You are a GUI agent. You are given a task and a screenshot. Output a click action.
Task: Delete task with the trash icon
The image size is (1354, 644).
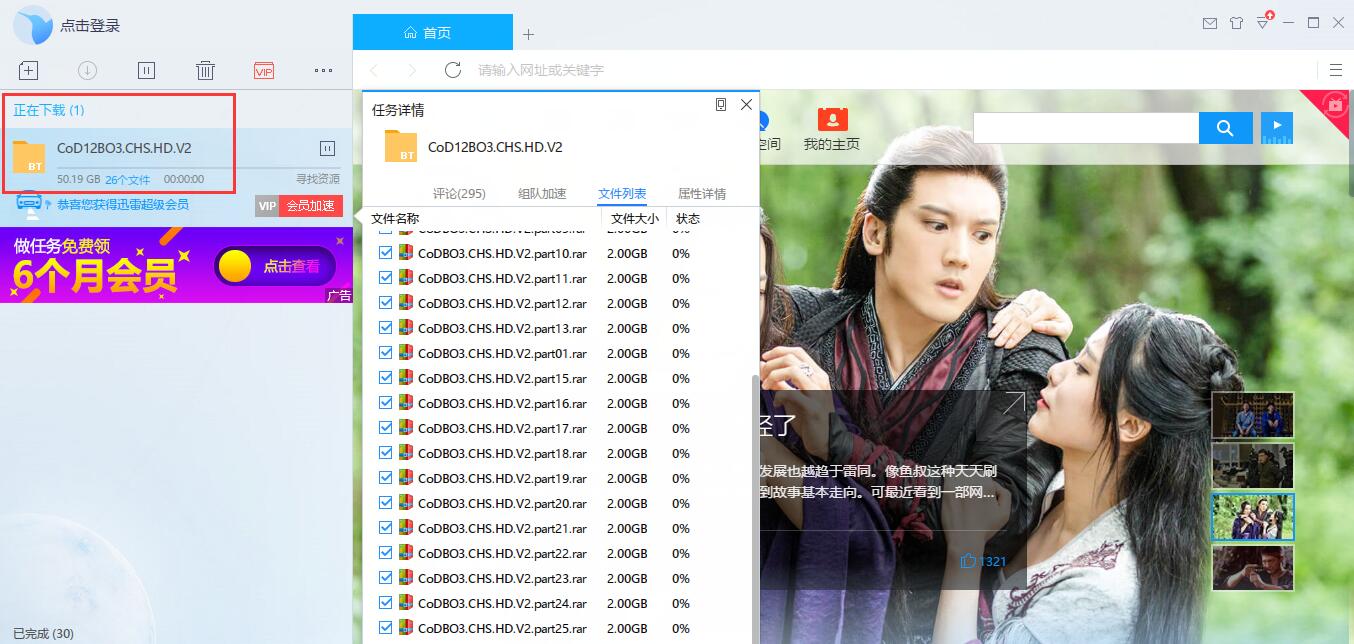[x=205, y=70]
